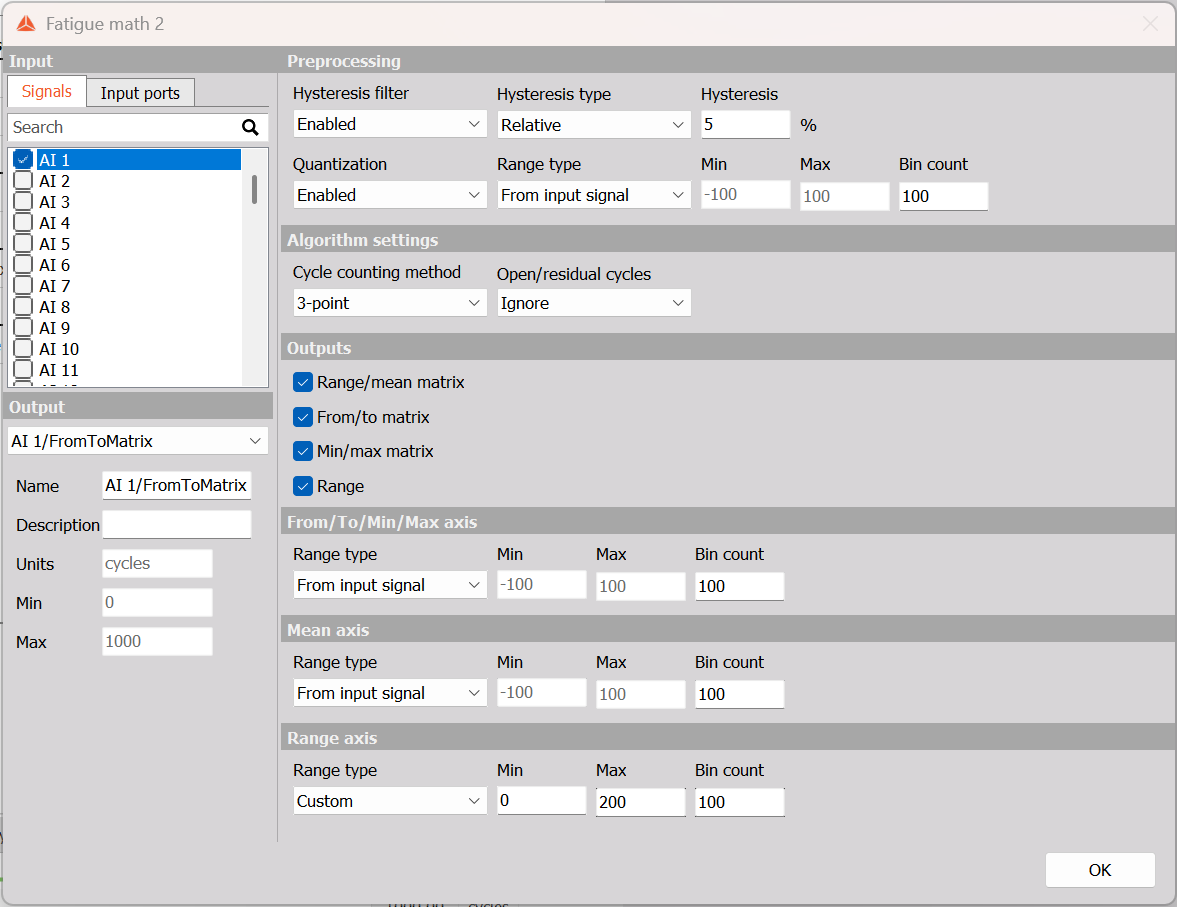
Task: Toggle Min/max matrix output
Action: coord(303,451)
